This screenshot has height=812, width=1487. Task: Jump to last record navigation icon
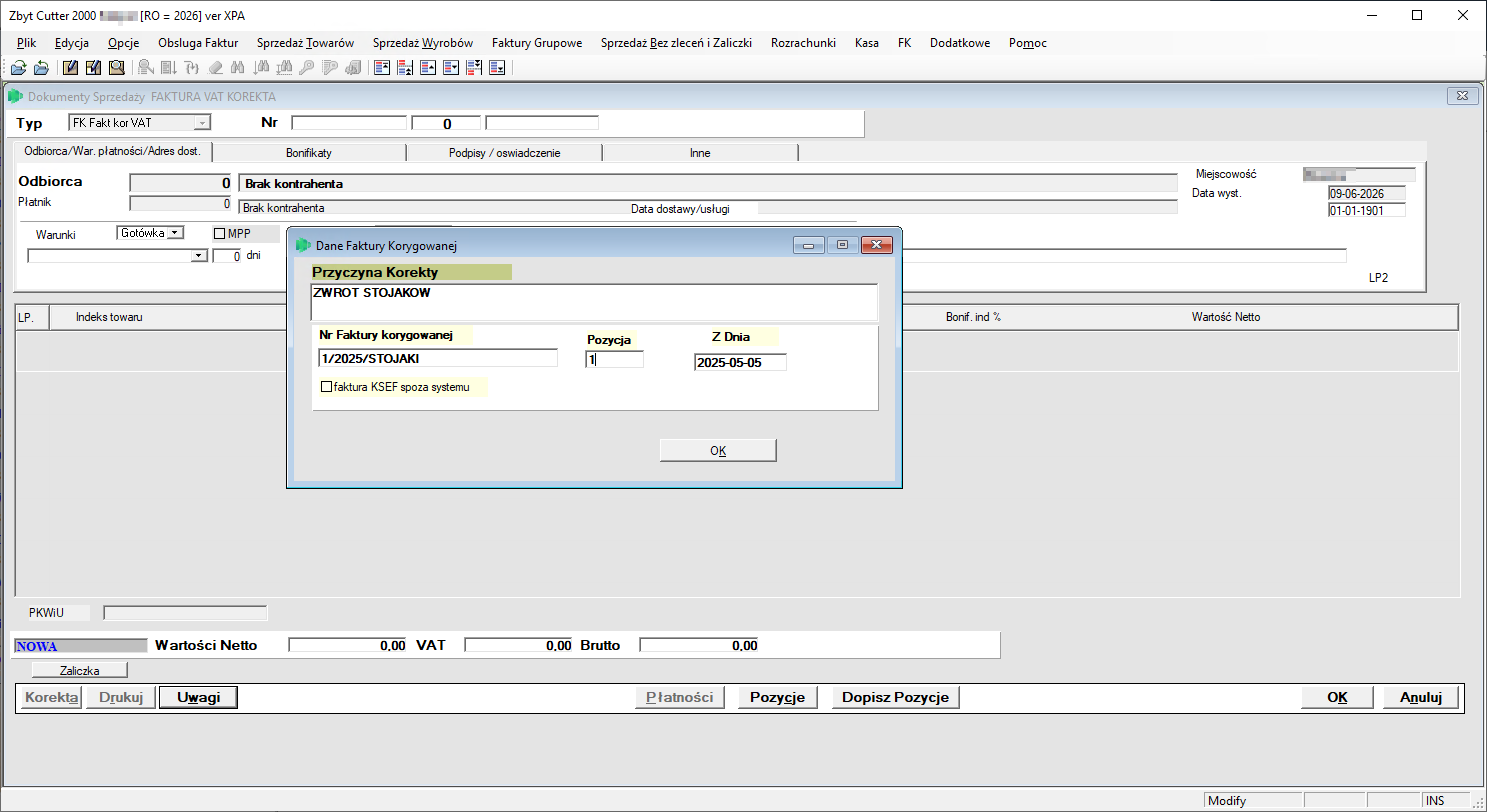click(x=496, y=68)
